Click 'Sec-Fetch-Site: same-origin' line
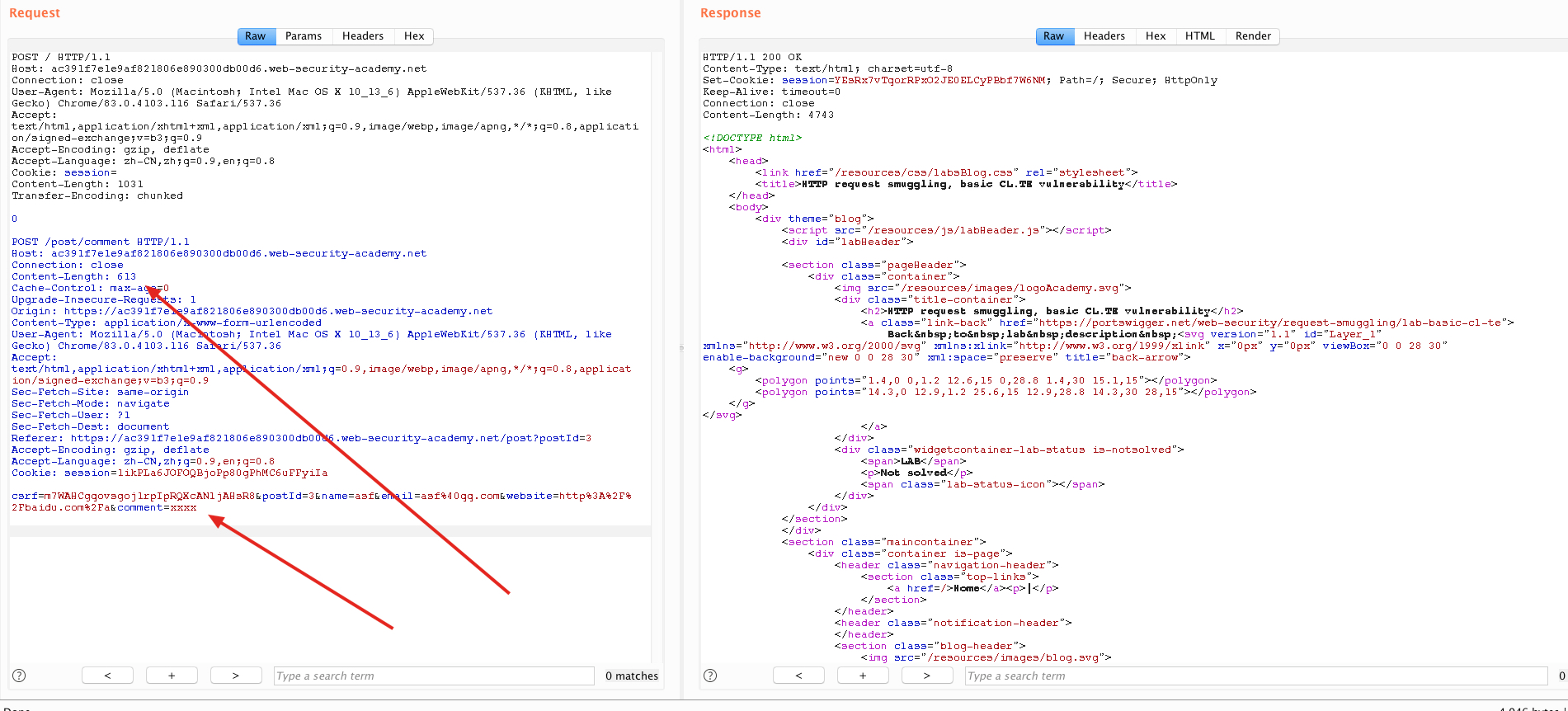Viewport: 1568px width, 711px height. tap(101, 393)
